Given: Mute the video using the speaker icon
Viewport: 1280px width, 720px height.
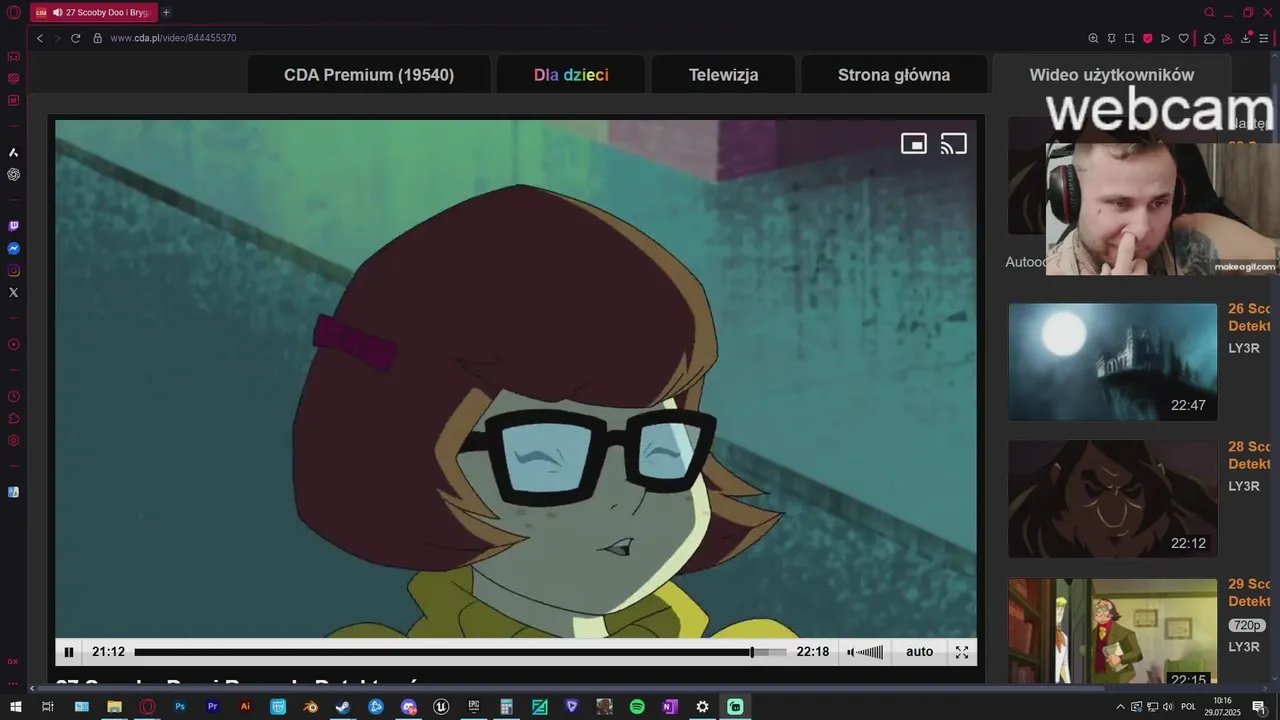Looking at the screenshot, I should pos(851,652).
